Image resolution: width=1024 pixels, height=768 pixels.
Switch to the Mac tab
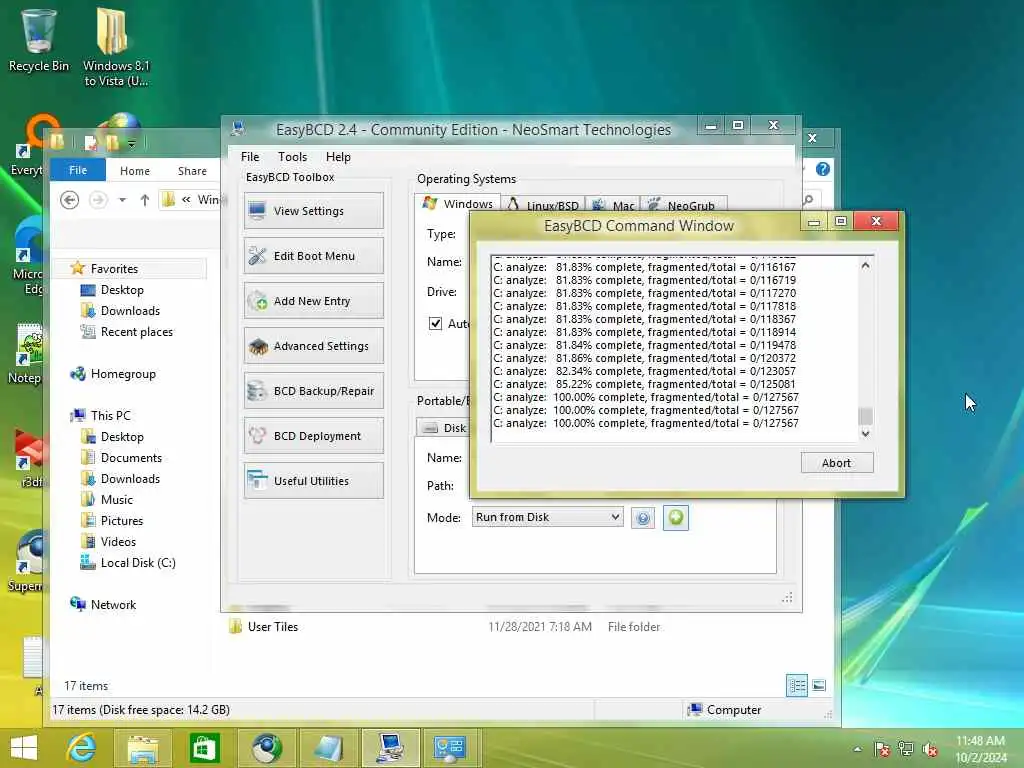[613, 205]
